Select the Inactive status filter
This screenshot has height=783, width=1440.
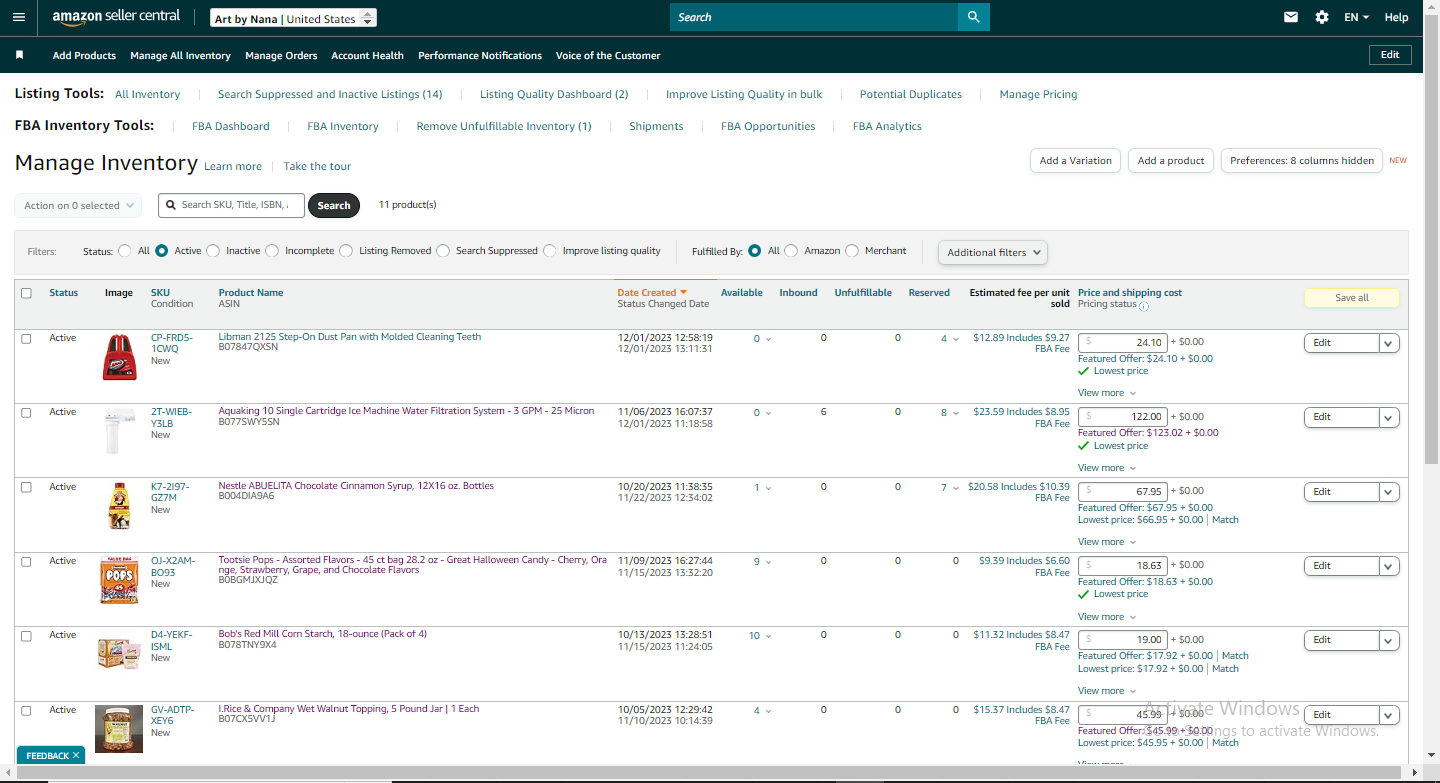213,251
